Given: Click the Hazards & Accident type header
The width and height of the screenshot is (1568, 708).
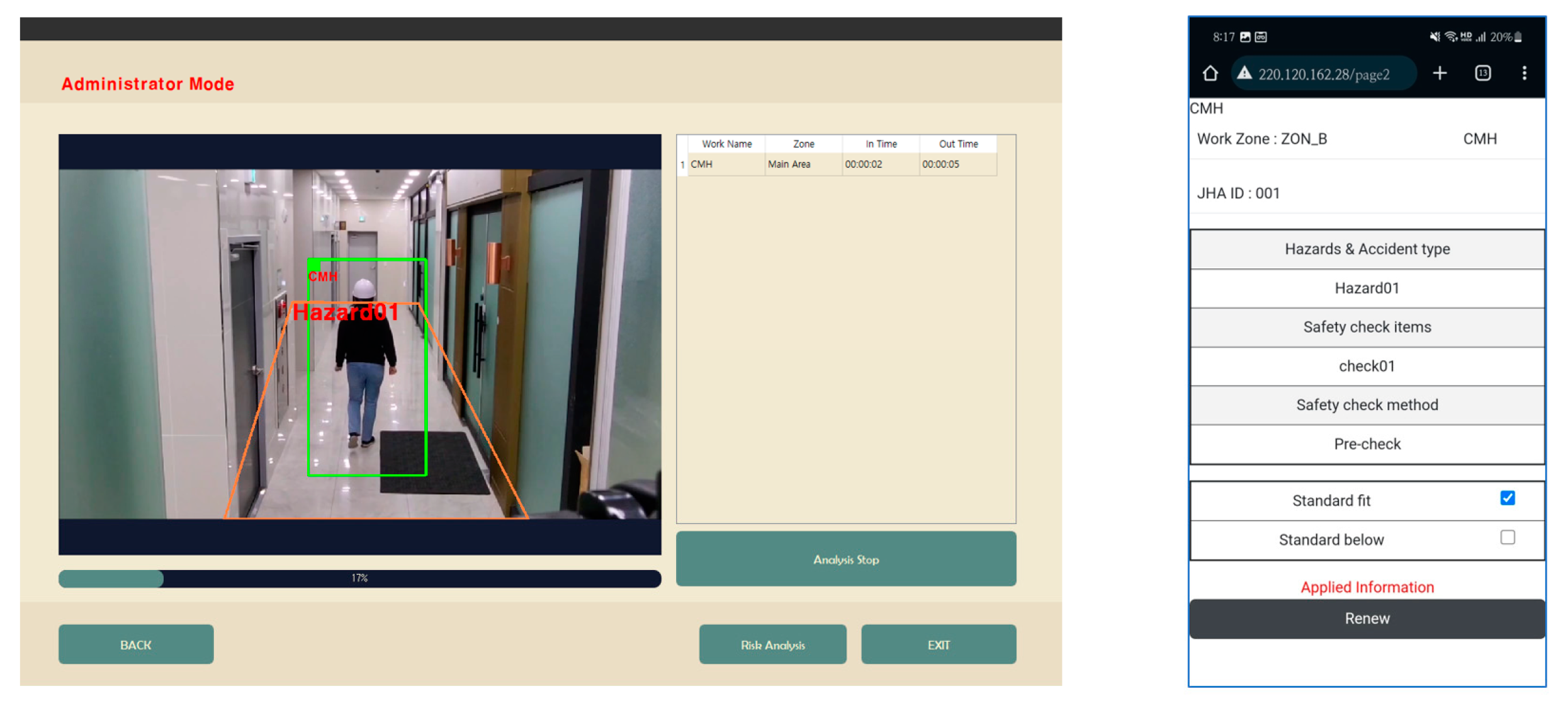Looking at the screenshot, I should (1367, 249).
